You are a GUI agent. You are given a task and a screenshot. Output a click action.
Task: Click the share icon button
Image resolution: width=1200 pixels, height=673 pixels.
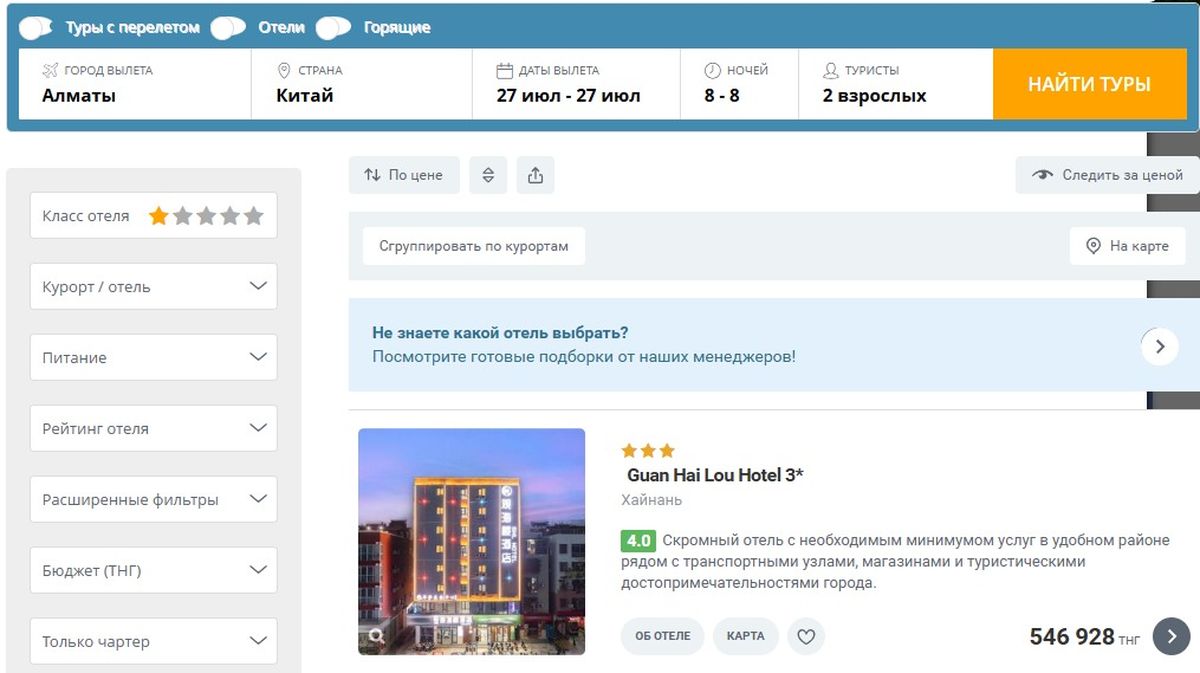click(535, 175)
